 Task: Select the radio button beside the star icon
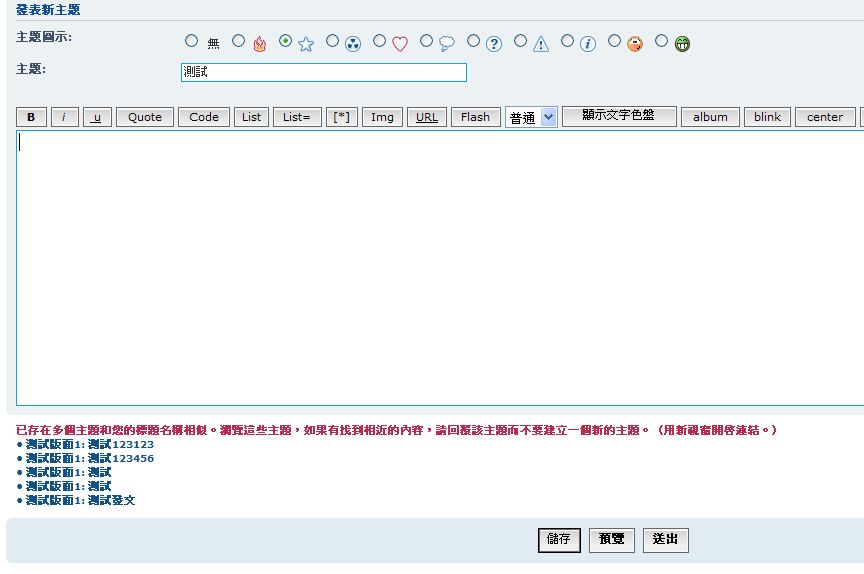click(x=286, y=41)
